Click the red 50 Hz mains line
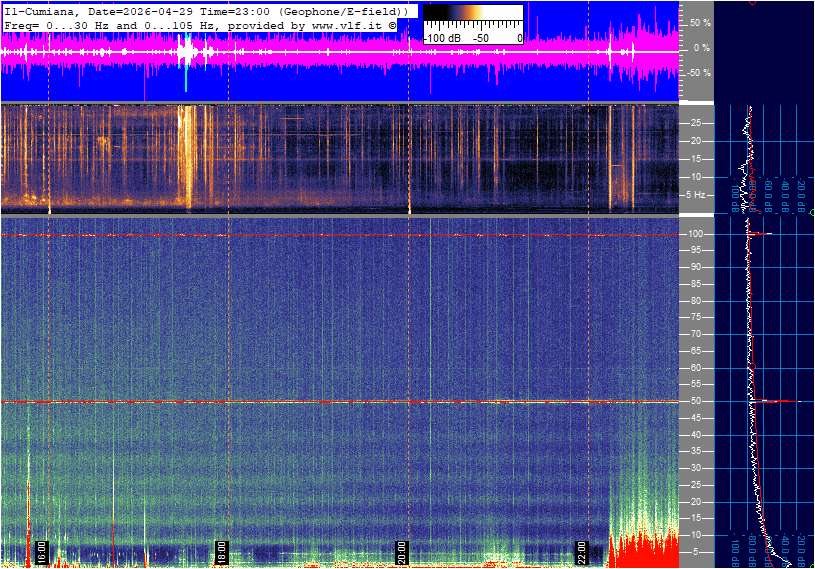 click(x=300, y=402)
